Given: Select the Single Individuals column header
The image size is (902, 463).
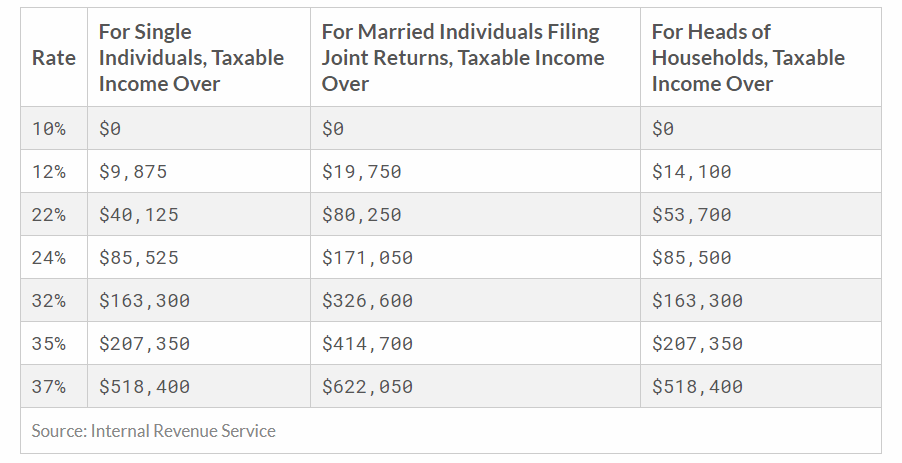Looking at the screenshot, I should [191, 58].
